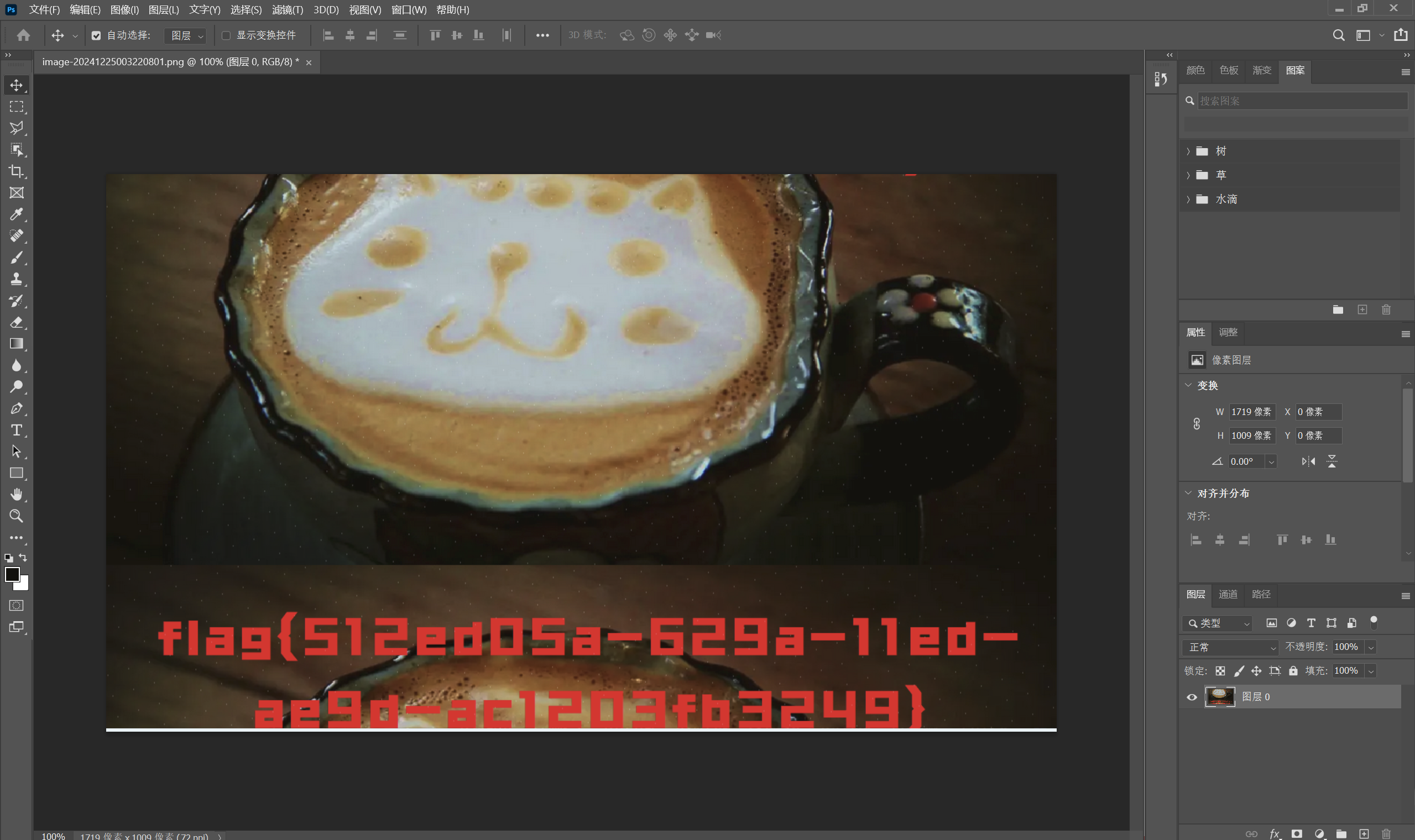
Task: Select the Hand tool
Action: [17, 495]
